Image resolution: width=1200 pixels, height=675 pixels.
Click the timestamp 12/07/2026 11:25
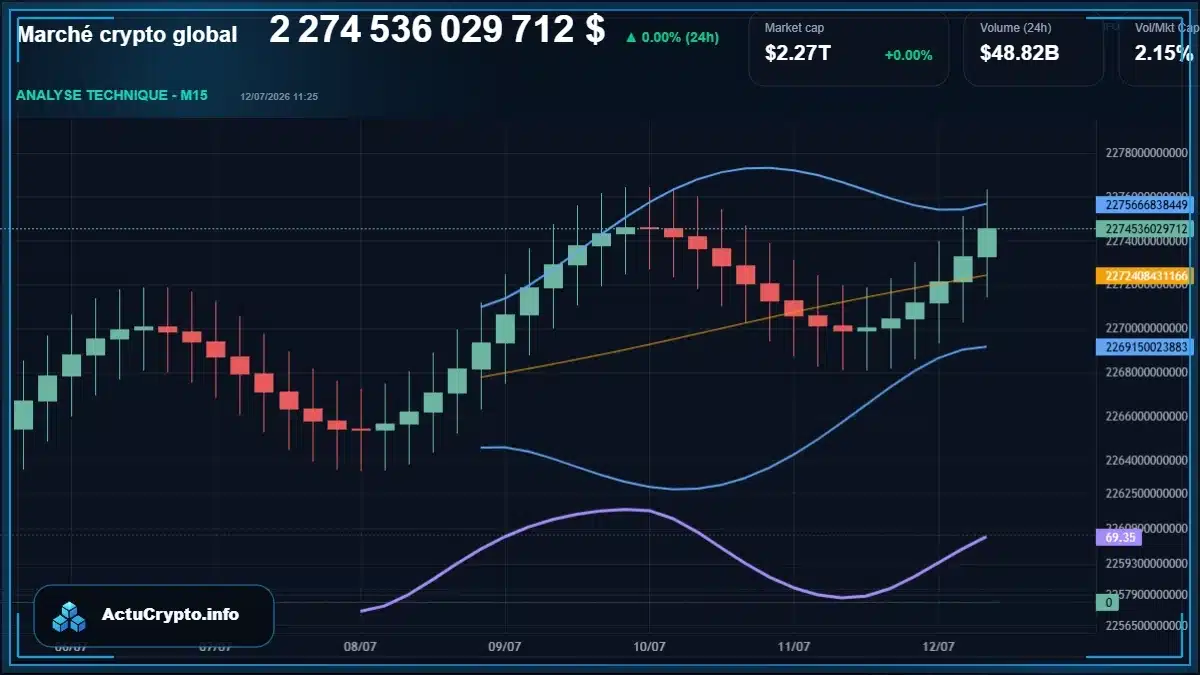279,97
